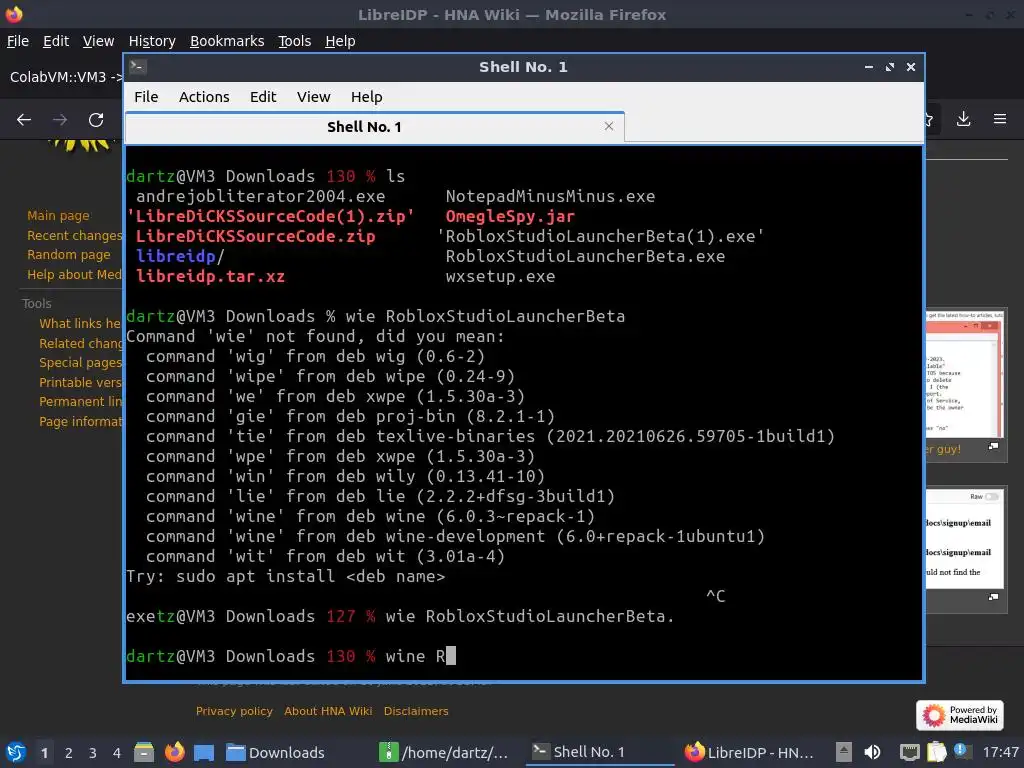
Task: Enlarge the lower wiki thumbnail image
Action: 993,597
